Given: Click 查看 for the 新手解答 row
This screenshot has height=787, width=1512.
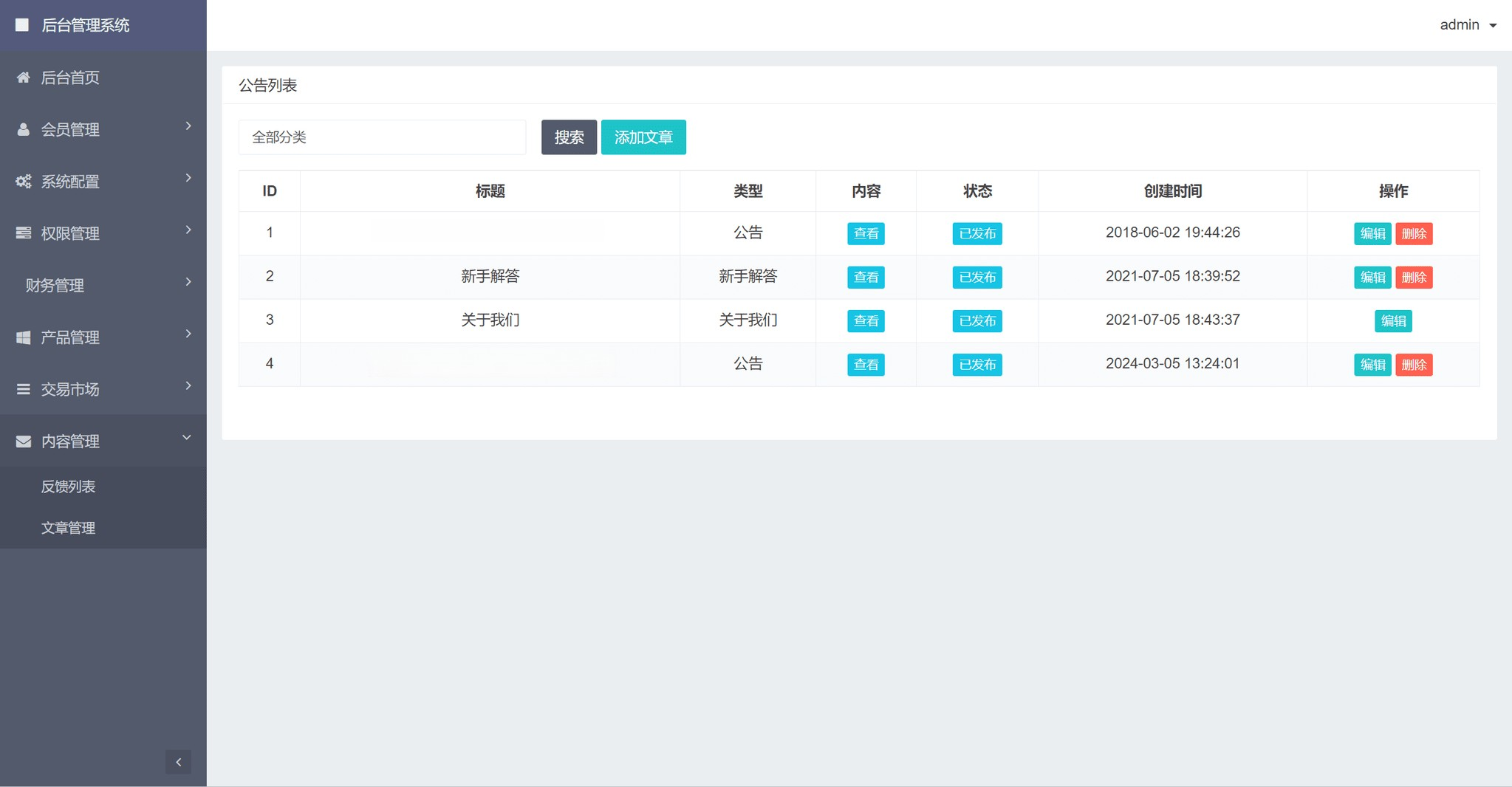Looking at the screenshot, I should click(865, 277).
